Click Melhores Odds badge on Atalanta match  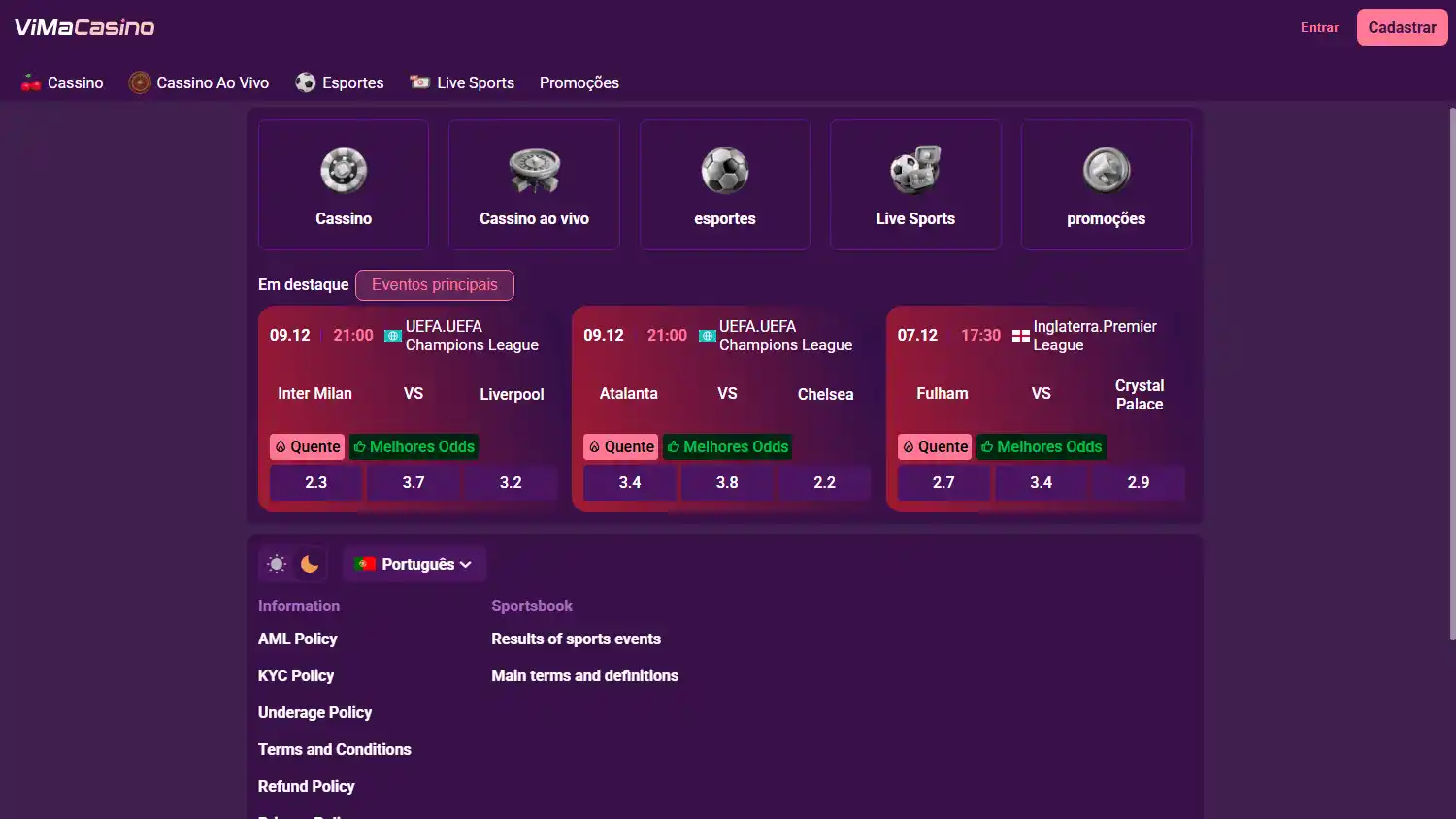click(728, 446)
